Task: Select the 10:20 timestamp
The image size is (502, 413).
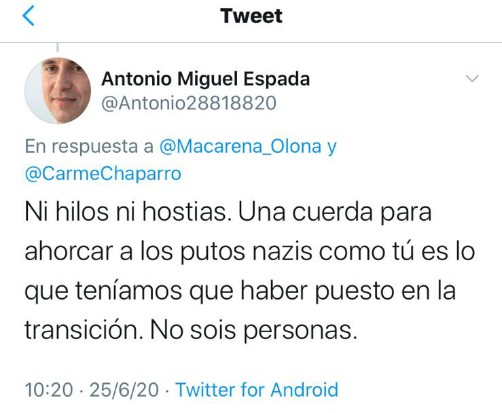Action: click(x=49, y=390)
